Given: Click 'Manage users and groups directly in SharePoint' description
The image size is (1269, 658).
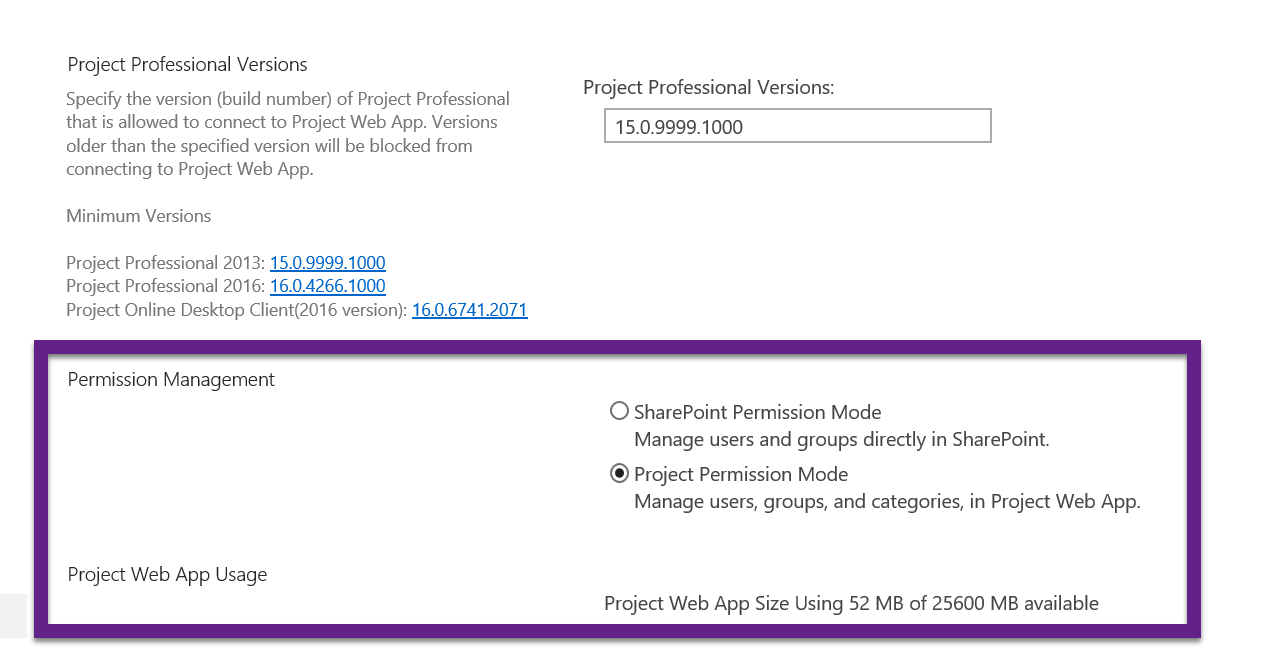Looking at the screenshot, I should point(841,439).
